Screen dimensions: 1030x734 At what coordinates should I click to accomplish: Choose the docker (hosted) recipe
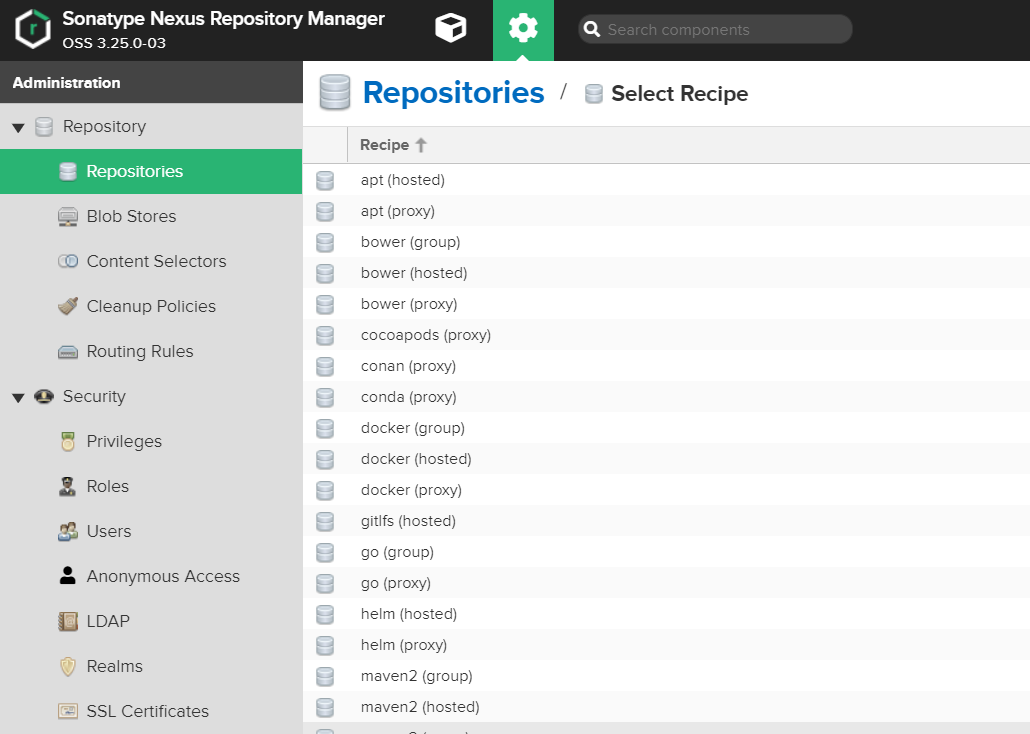(666, 459)
